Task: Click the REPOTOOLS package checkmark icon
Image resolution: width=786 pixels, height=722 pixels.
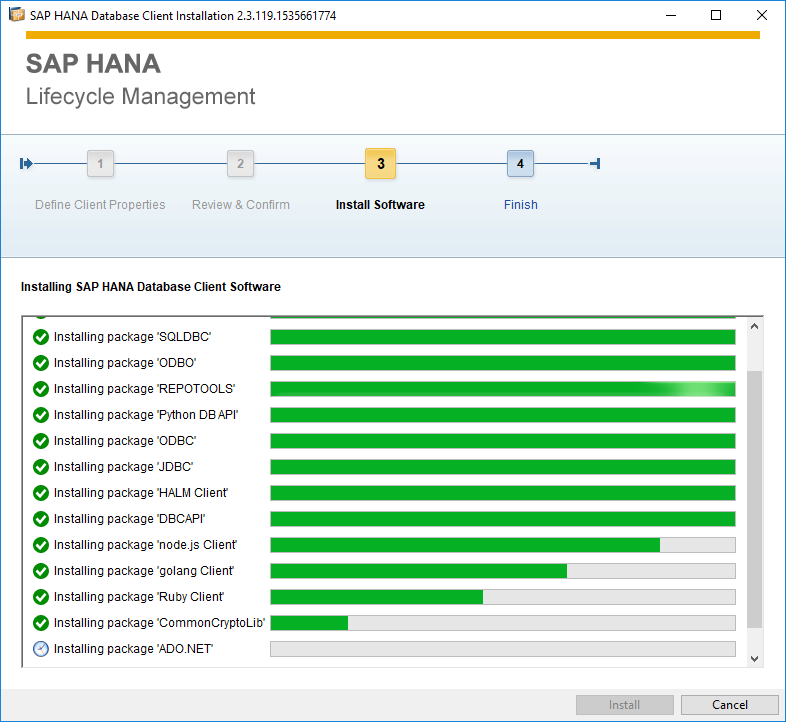Action: [x=41, y=389]
